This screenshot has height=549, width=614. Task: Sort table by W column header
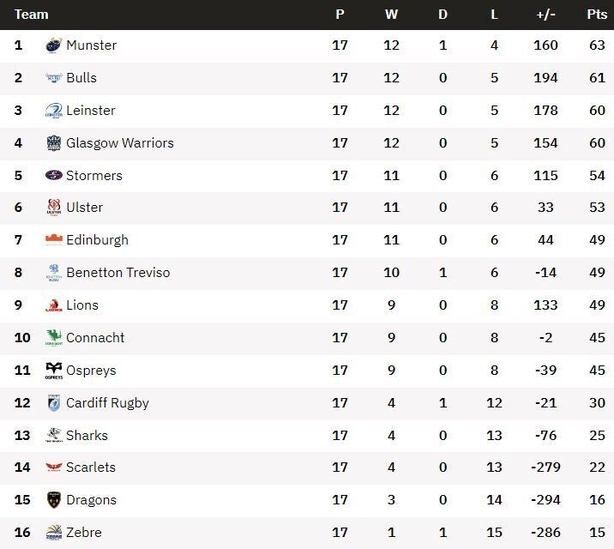pos(391,14)
